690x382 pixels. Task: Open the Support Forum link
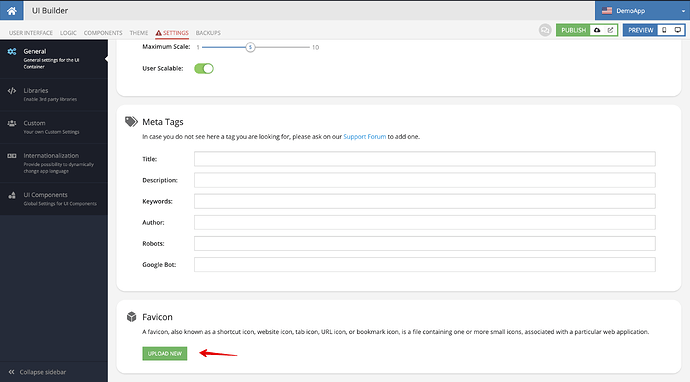(364, 137)
